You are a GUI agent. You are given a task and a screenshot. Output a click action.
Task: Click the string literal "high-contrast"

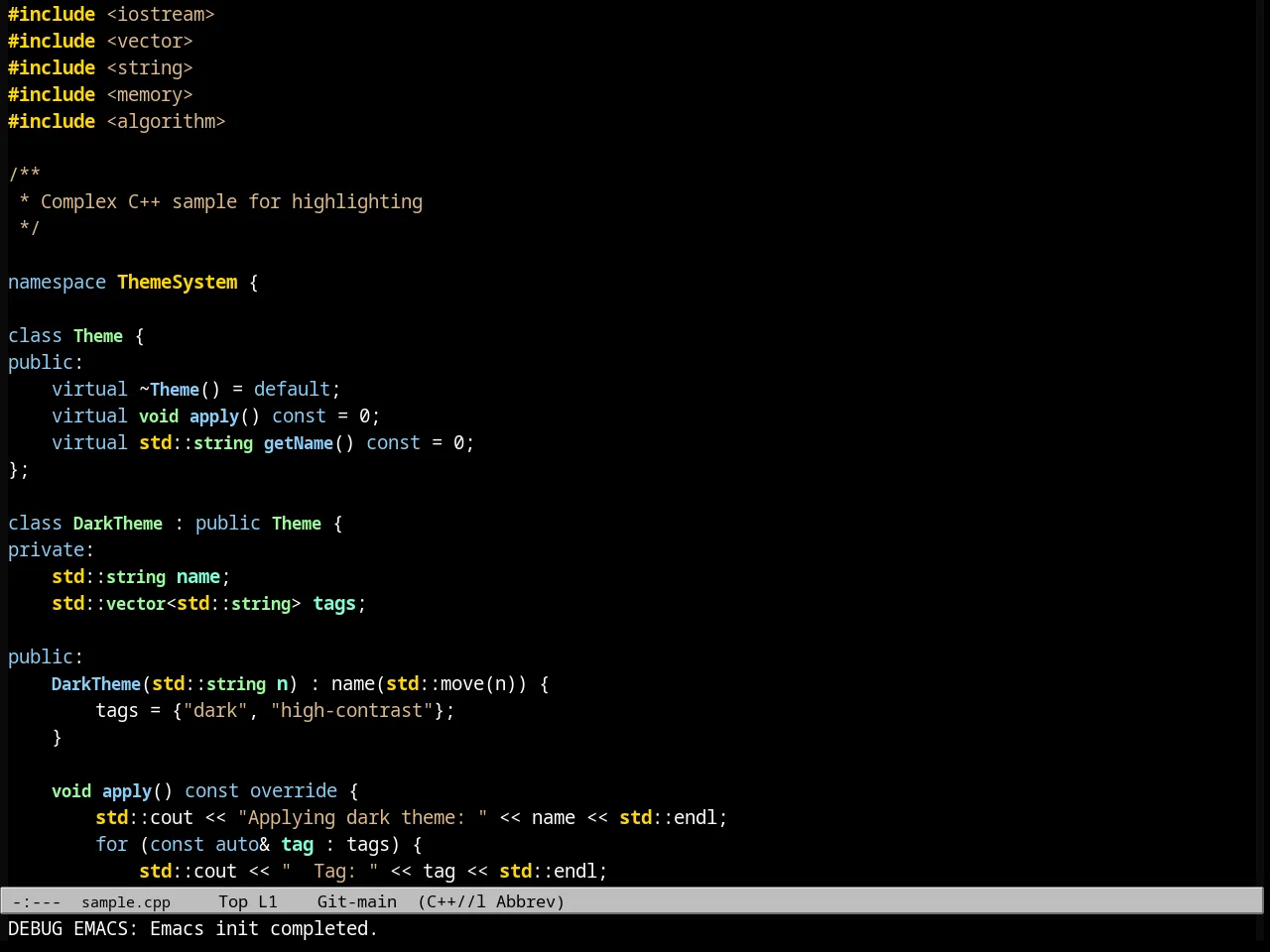[x=352, y=710]
